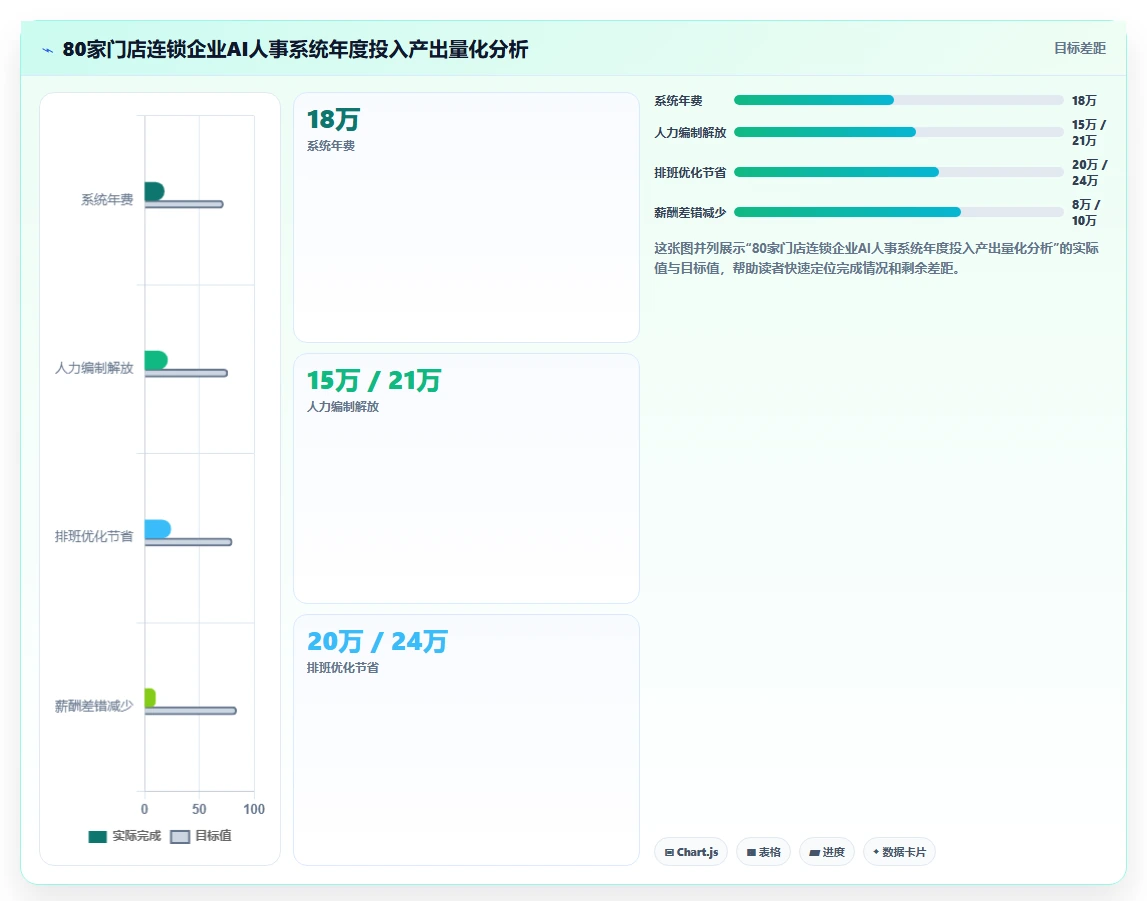Click the 排班优化节省 progress bar
This screenshot has height=901, width=1147.
(x=898, y=172)
